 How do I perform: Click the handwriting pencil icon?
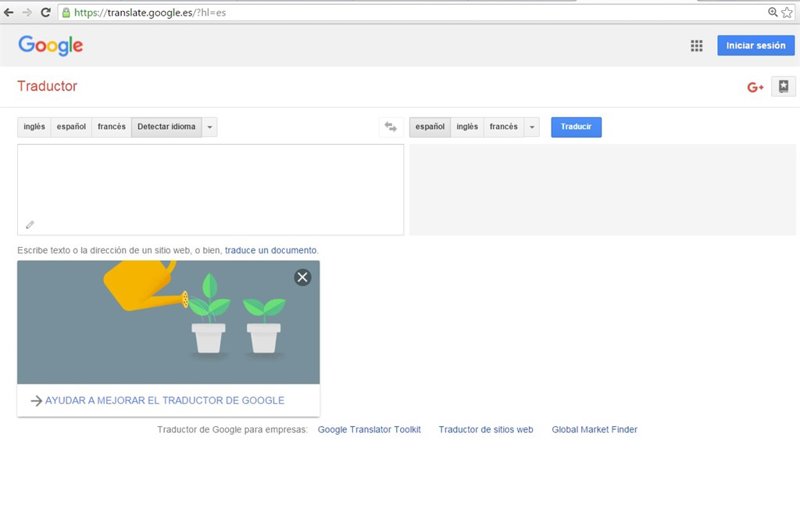(x=30, y=225)
